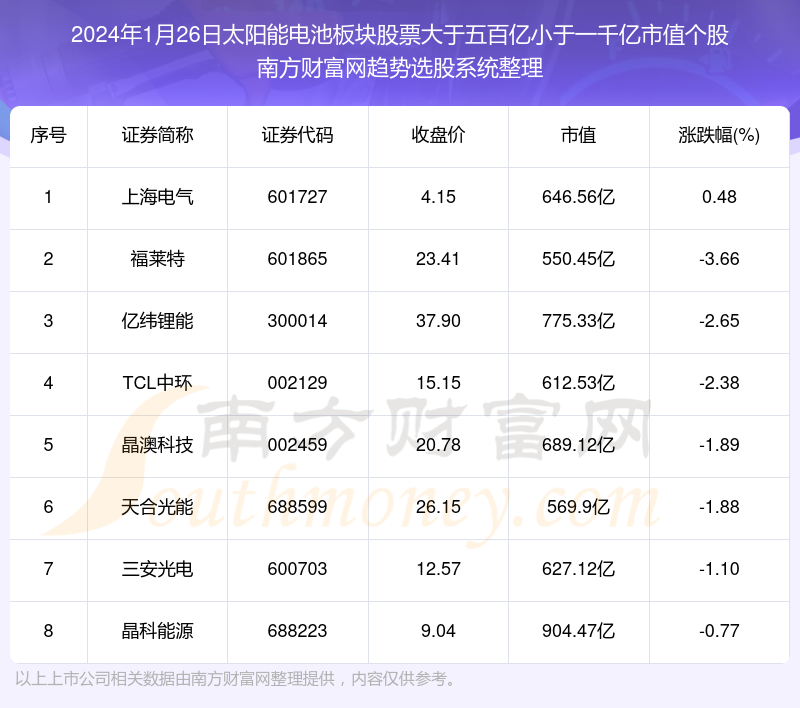
Task: Click the title line starting 2024年1月26日
Action: tap(400, 35)
